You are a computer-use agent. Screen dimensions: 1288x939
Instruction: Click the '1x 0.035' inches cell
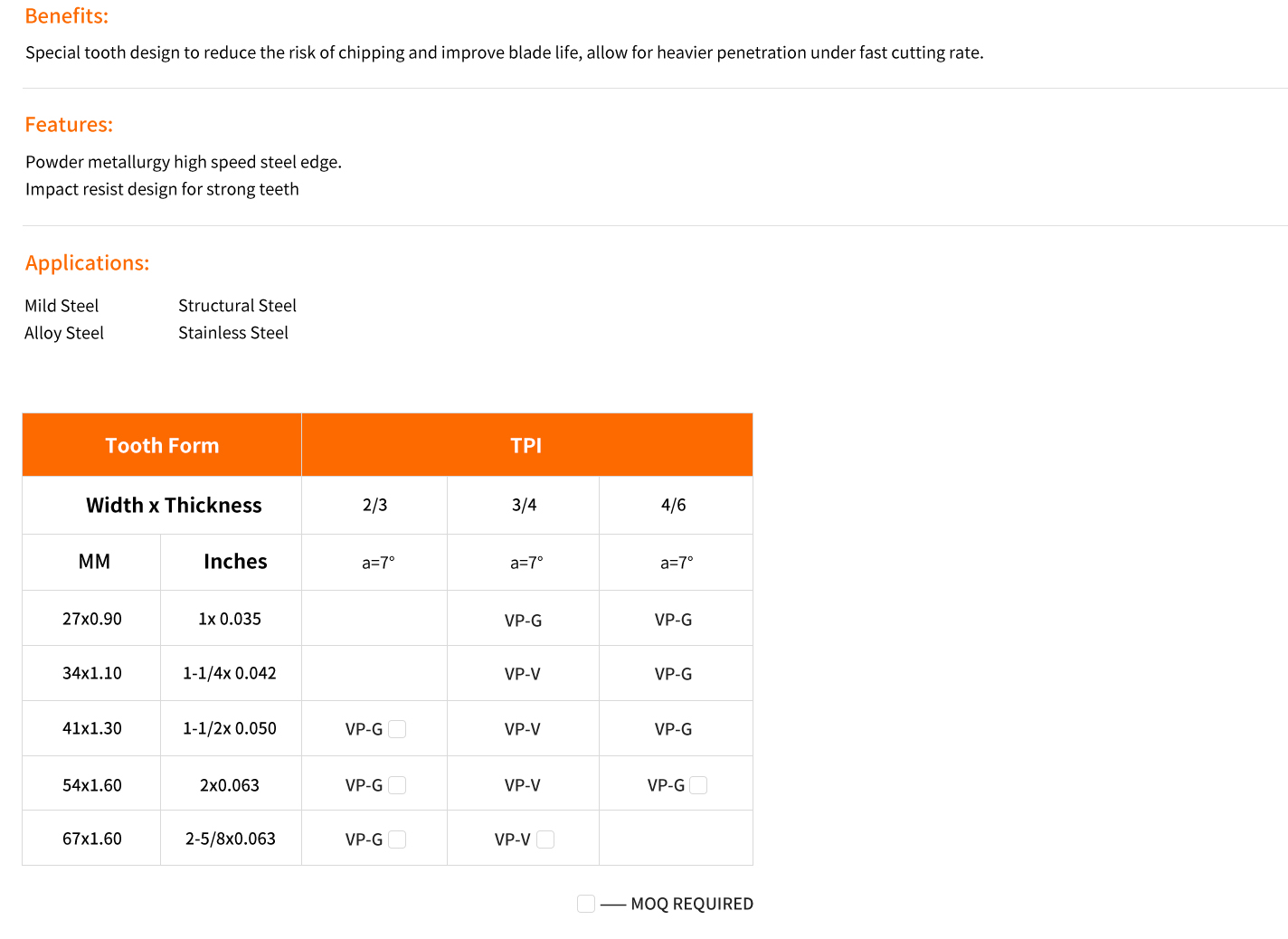coord(230,619)
